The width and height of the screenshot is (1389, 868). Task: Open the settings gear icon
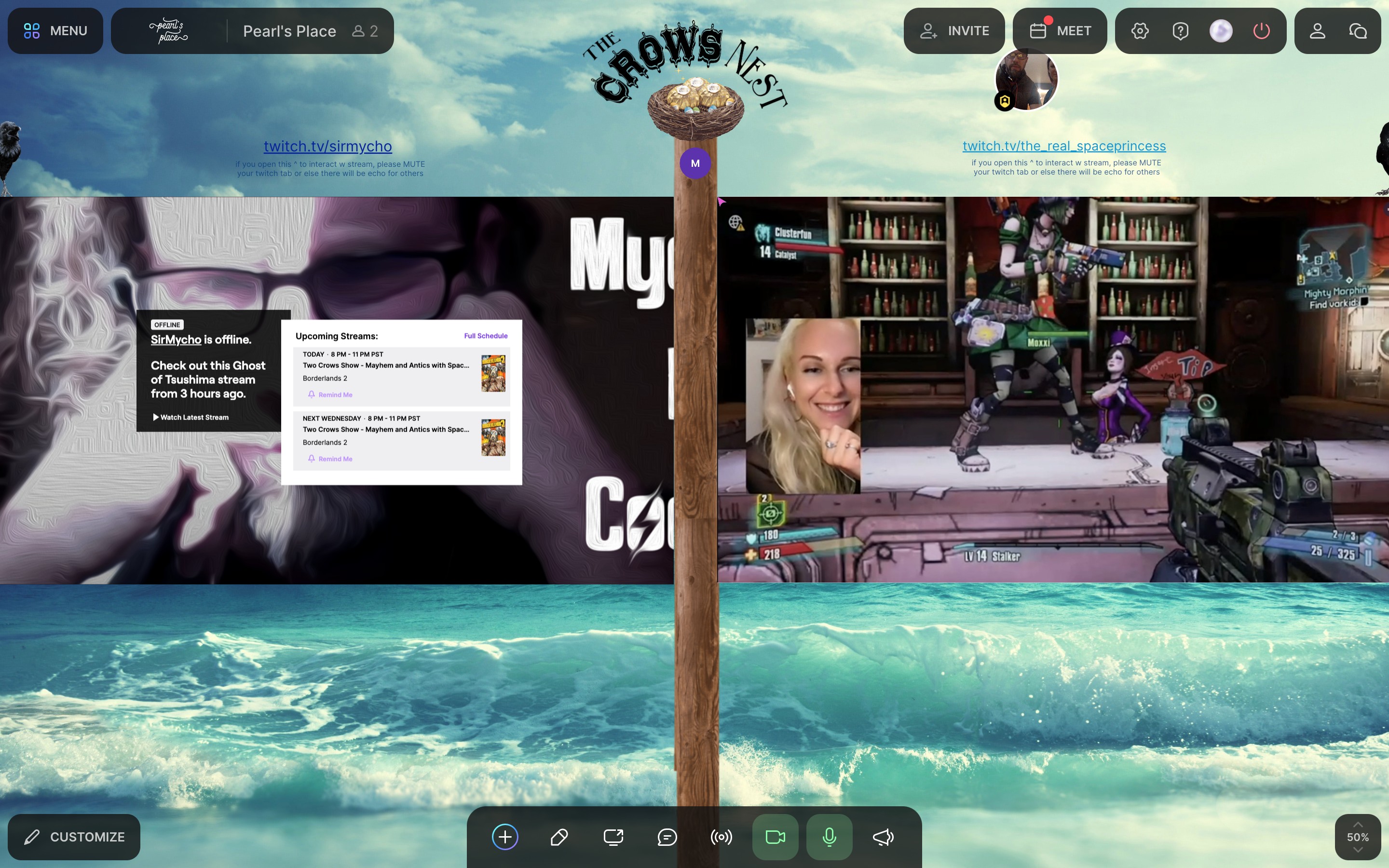1140,31
